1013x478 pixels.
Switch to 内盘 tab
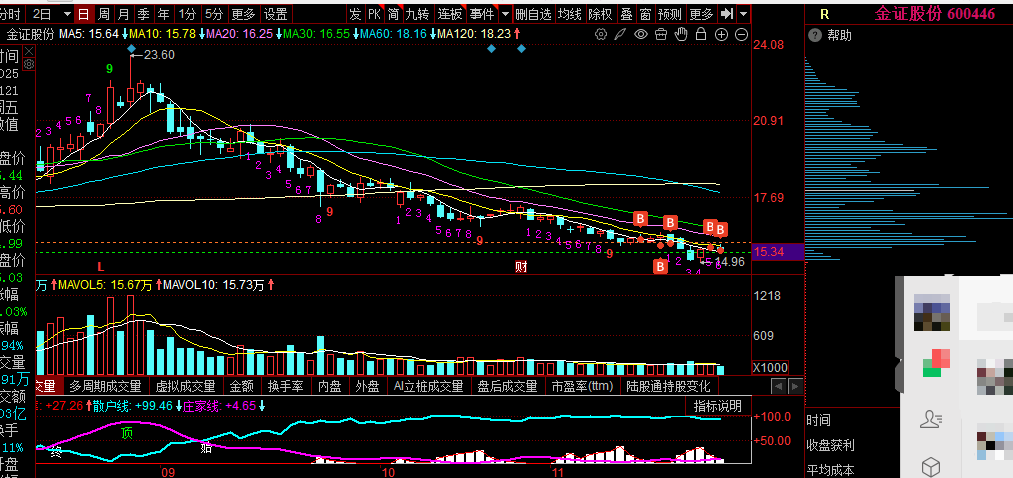point(329,386)
